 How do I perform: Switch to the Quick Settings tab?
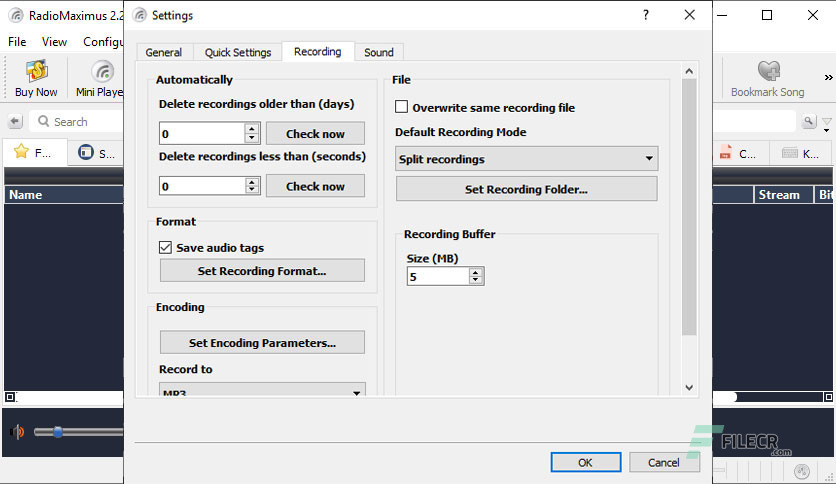[x=238, y=52]
